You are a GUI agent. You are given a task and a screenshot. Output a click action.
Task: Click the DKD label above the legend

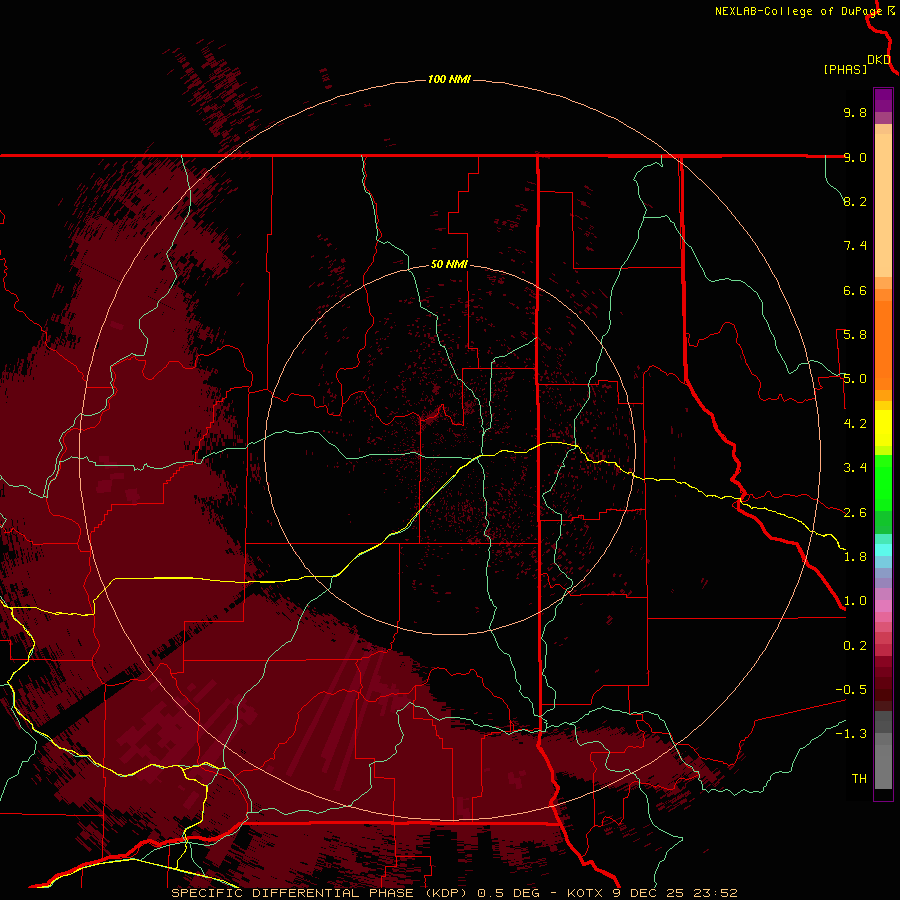[879, 59]
